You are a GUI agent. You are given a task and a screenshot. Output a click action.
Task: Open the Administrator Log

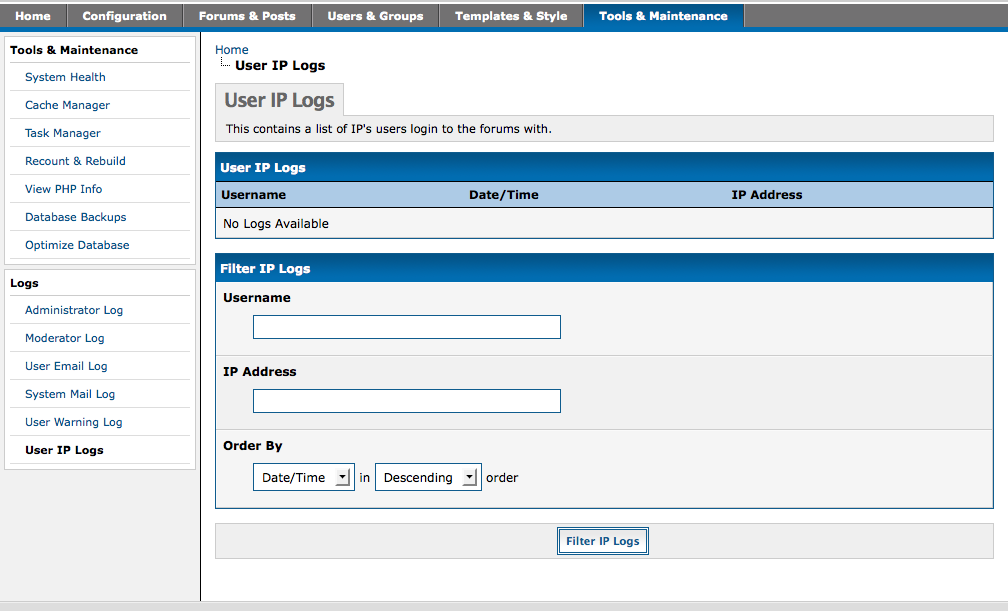pyautogui.click(x=74, y=310)
